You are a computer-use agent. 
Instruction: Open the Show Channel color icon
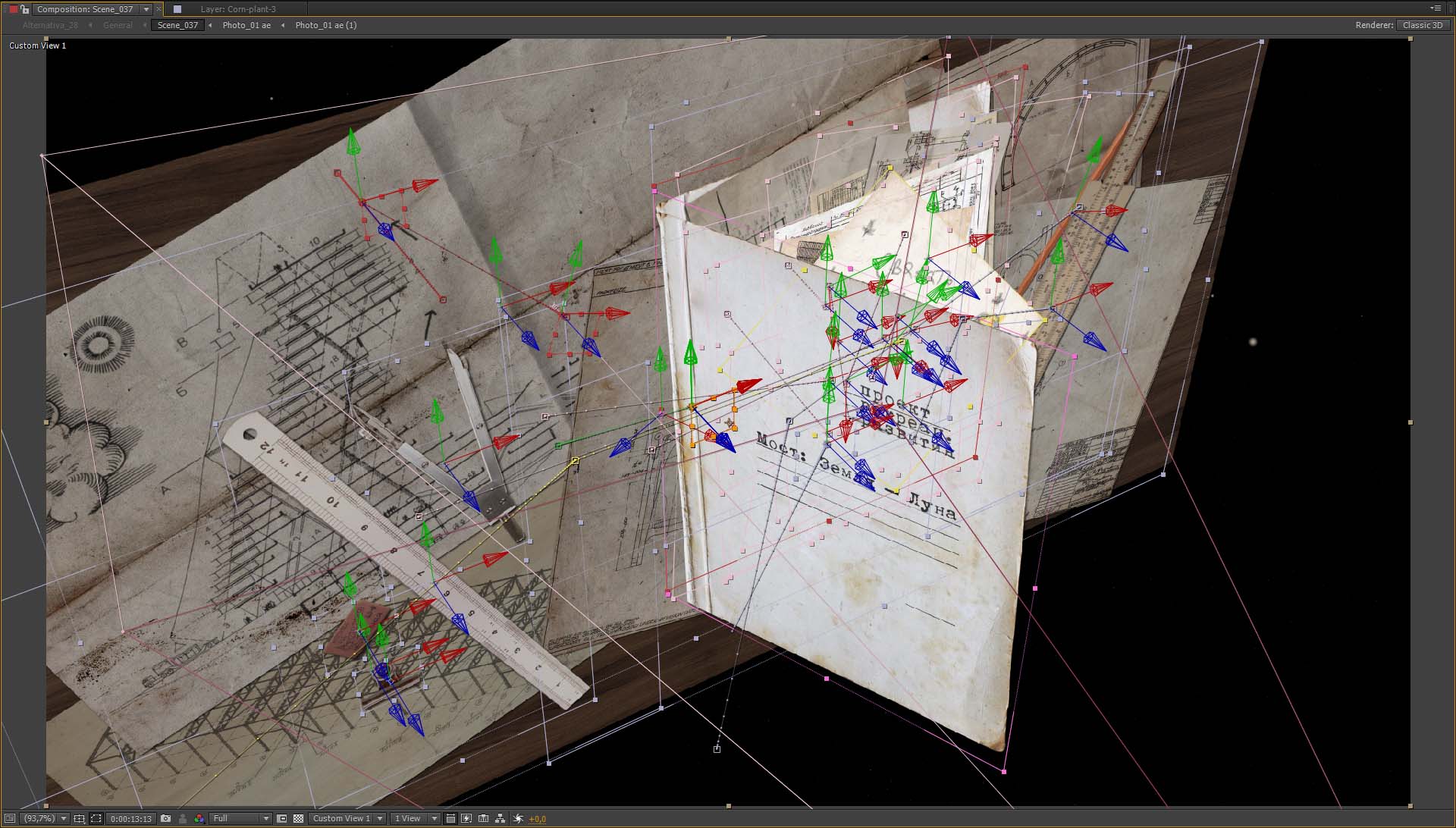pyautogui.click(x=199, y=818)
